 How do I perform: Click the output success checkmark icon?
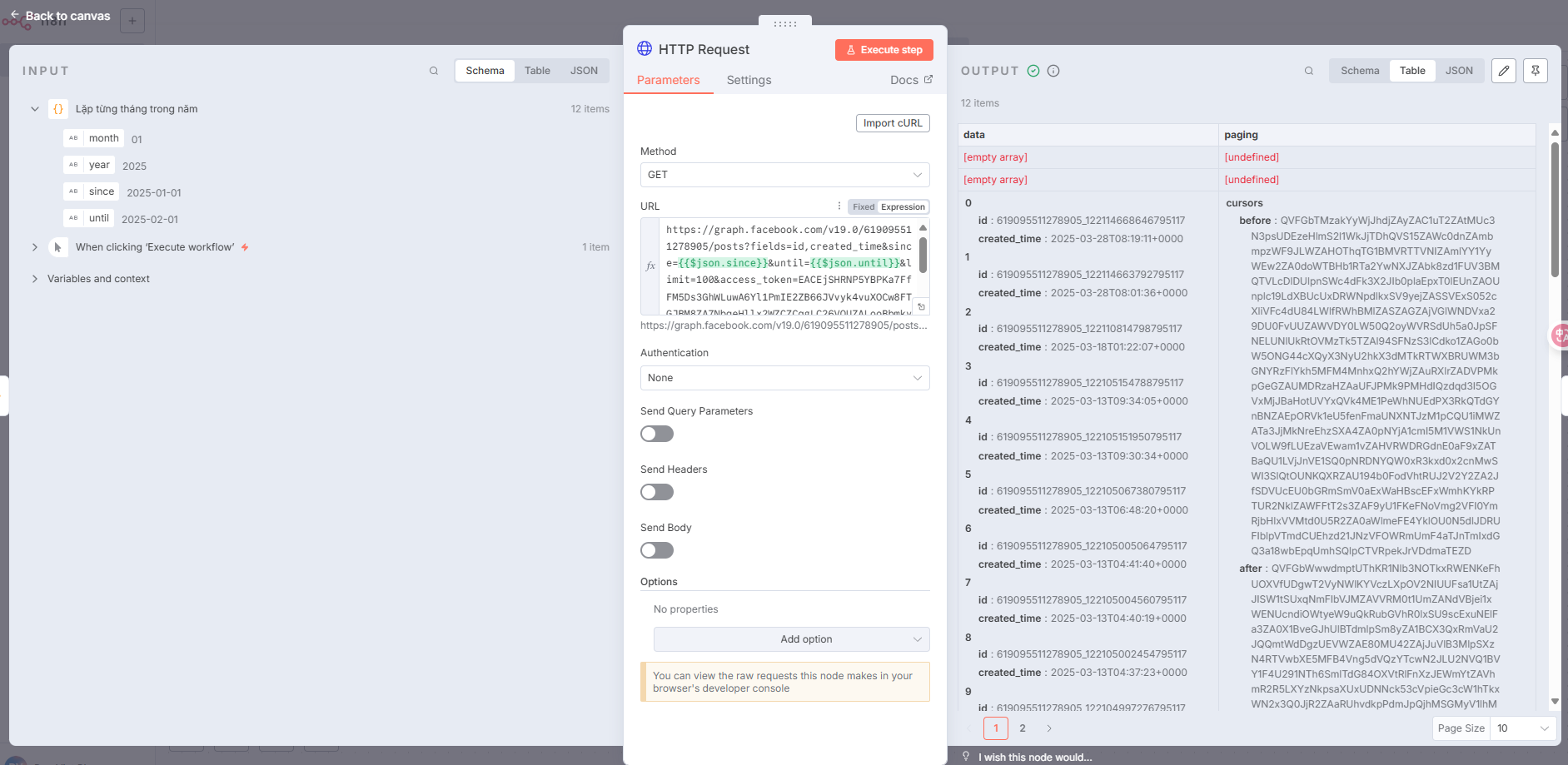pyautogui.click(x=1033, y=71)
